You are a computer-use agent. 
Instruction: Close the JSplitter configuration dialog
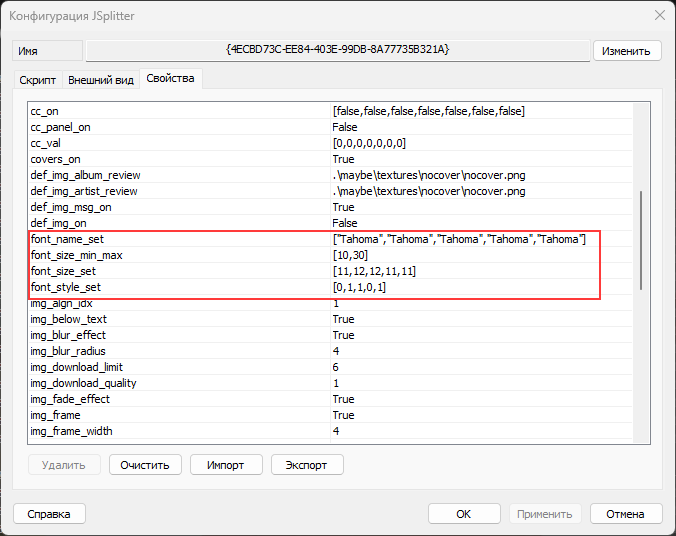(658, 16)
